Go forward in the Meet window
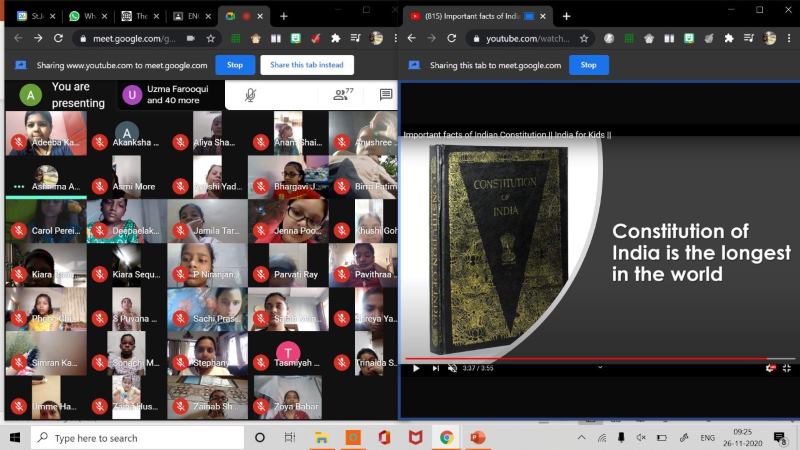This screenshot has width=800, height=450. click(38, 38)
